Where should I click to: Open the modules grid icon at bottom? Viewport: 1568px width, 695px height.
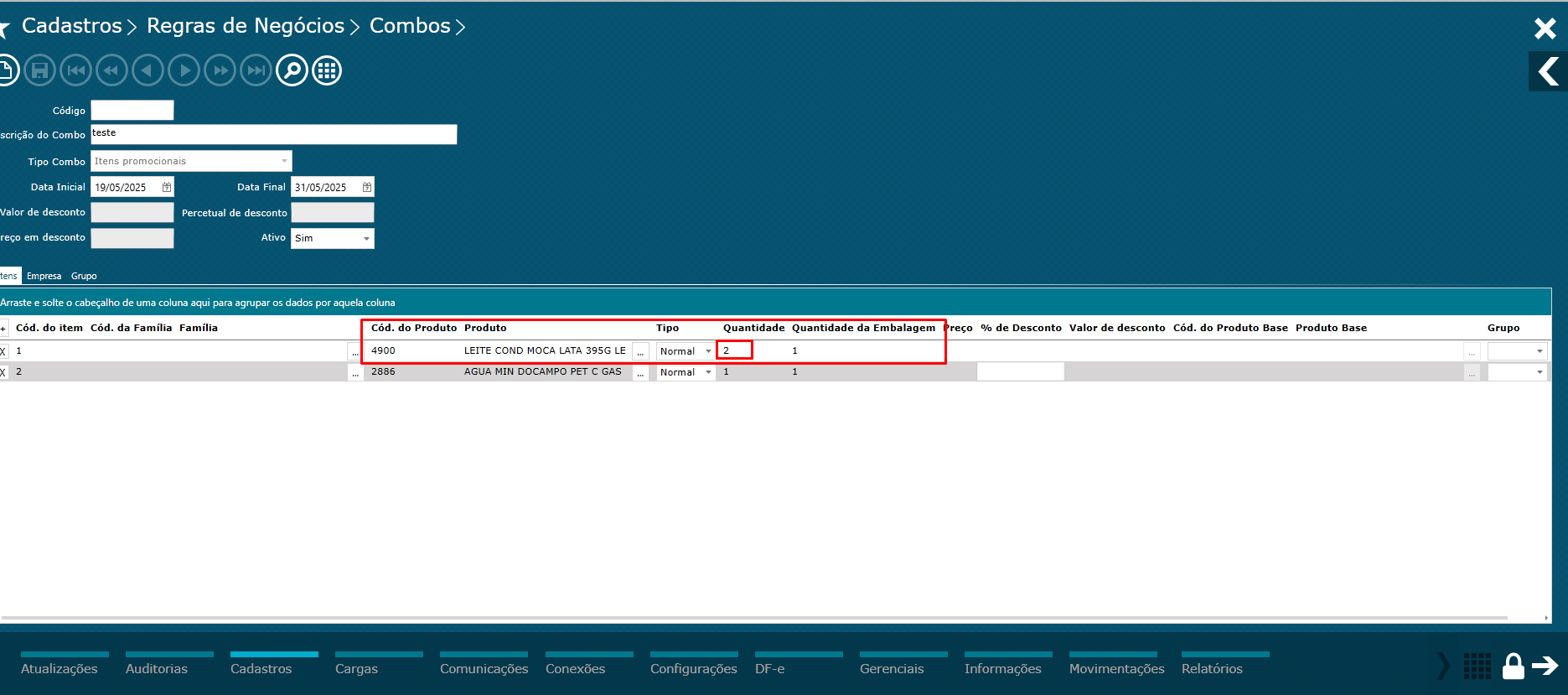[x=1477, y=666]
